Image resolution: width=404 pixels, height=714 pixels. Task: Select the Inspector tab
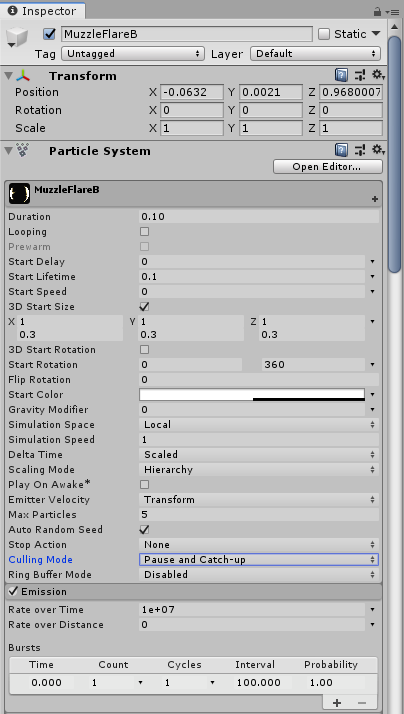[x=42, y=11]
